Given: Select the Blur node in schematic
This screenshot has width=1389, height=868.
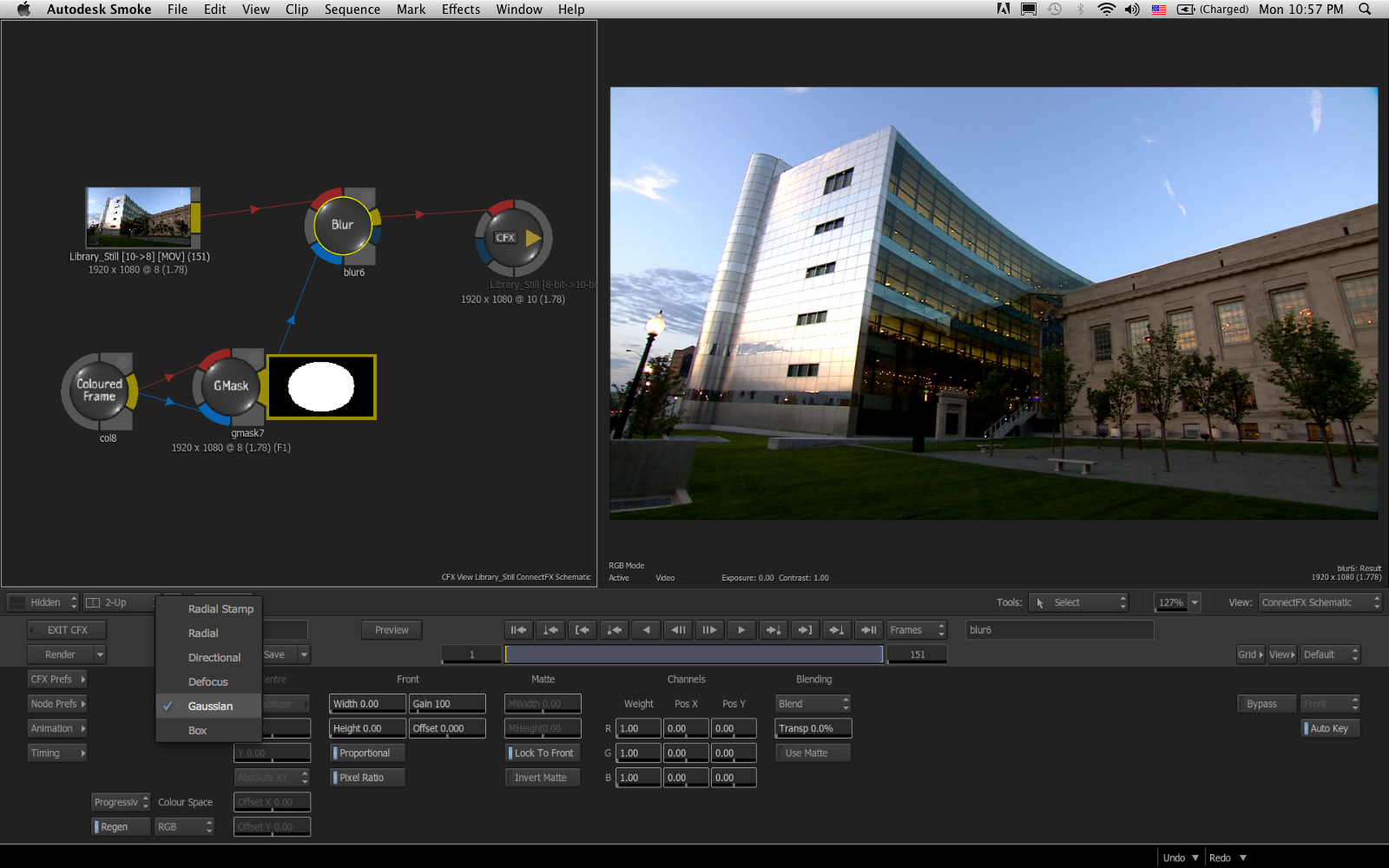Looking at the screenshot, I should 342,225.
